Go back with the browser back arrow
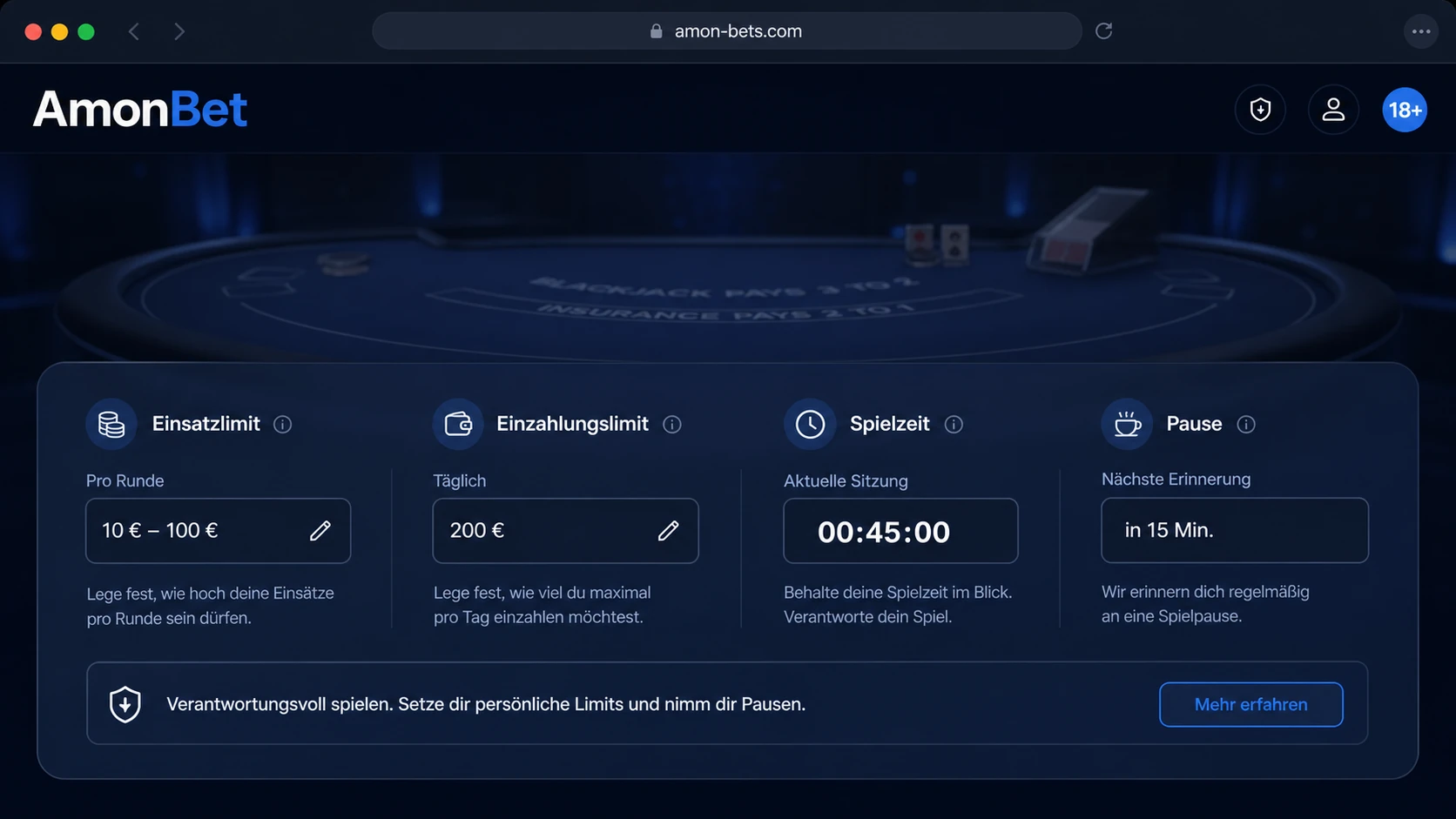 [134, 31]
